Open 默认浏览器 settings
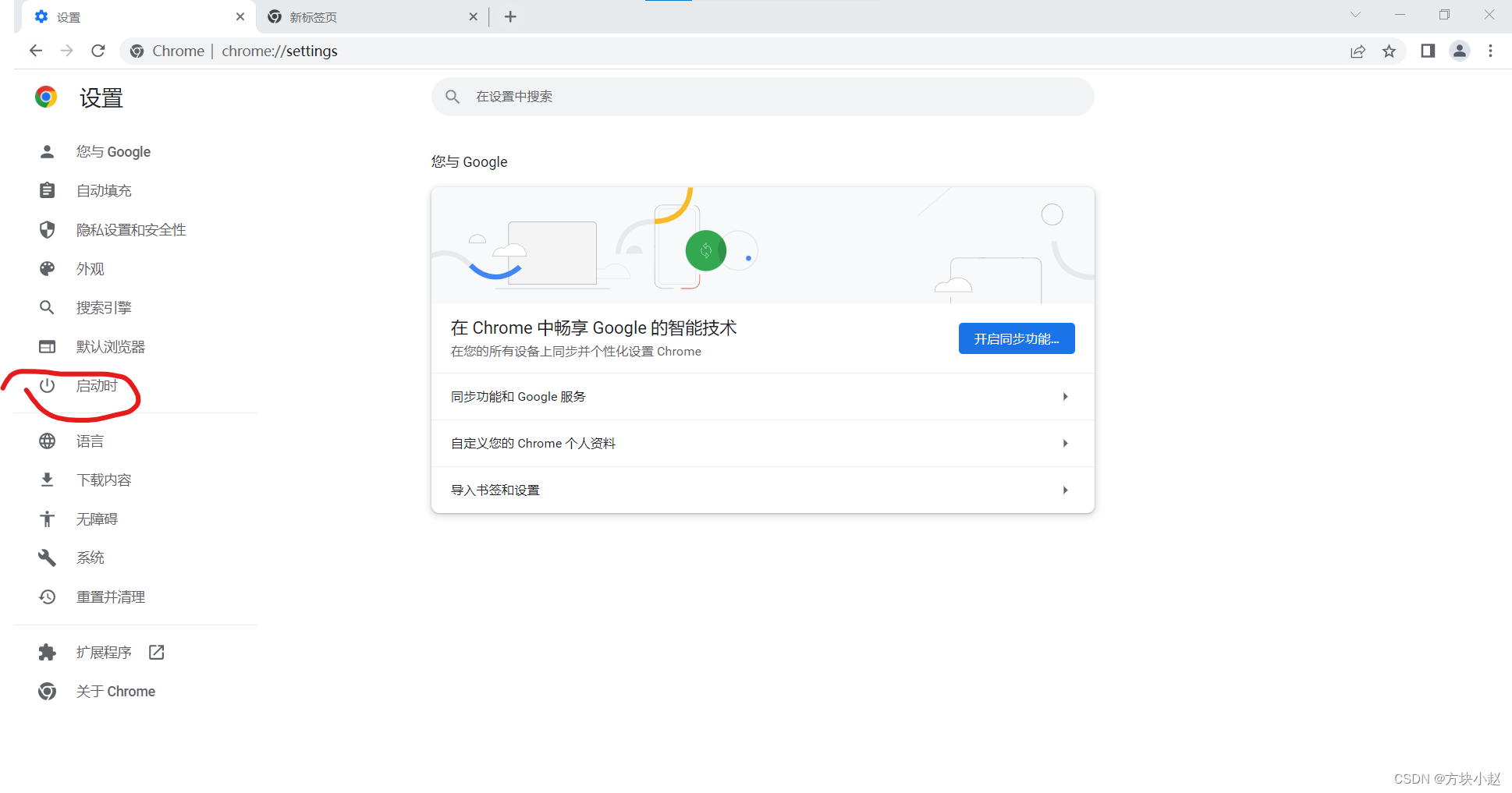 tap(111, 346)
